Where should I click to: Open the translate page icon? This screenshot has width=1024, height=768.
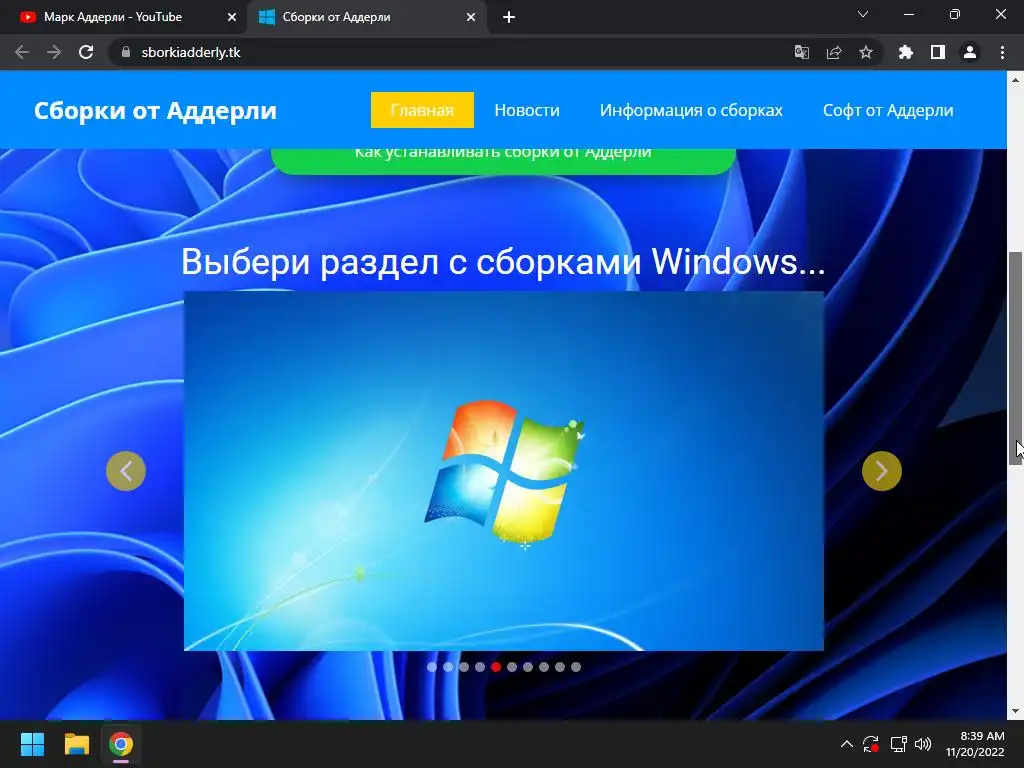coord(801,52)
